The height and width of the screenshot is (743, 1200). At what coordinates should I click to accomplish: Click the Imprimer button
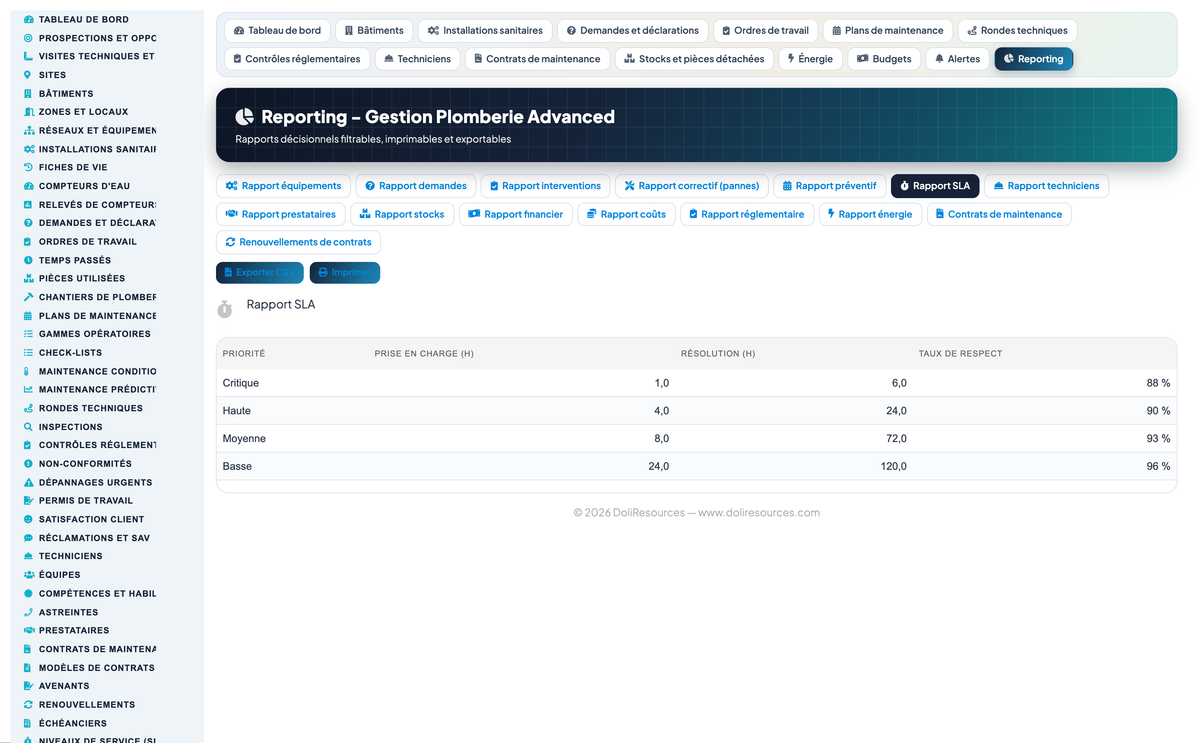344,272
